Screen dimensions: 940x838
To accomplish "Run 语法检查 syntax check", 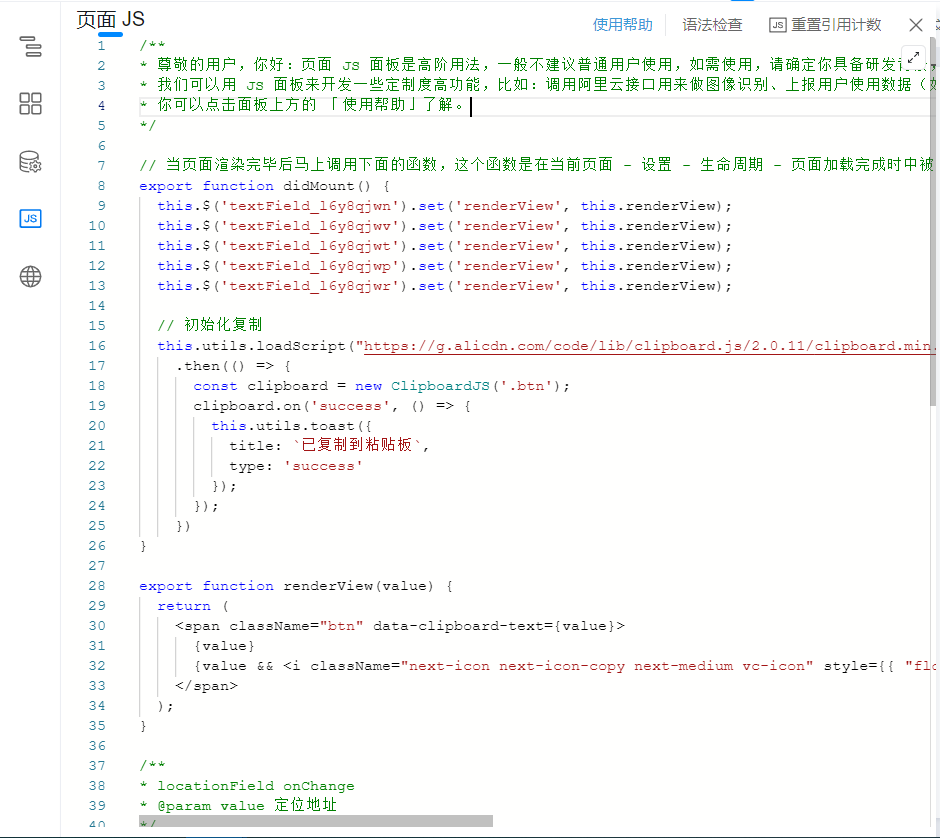I will 712,25.
